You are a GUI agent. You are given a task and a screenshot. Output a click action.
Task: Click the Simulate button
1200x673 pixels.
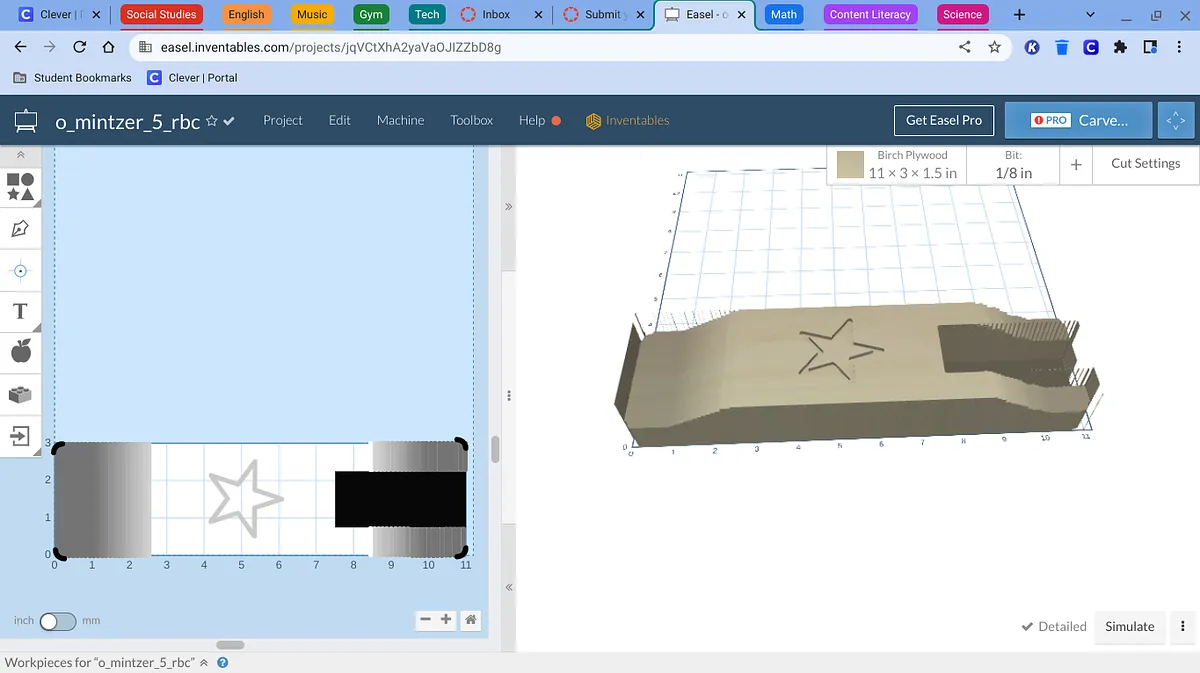pos(1129,626)
